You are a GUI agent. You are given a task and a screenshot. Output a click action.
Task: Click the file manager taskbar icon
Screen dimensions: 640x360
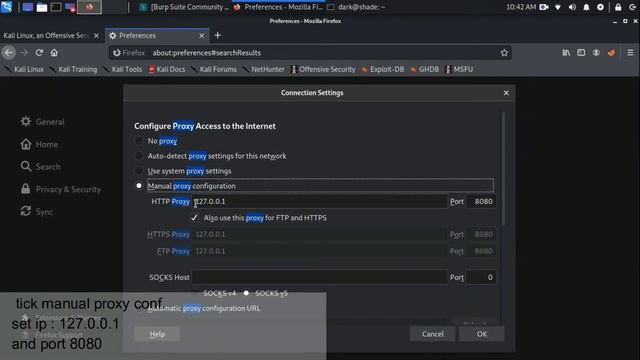point(42,7)
